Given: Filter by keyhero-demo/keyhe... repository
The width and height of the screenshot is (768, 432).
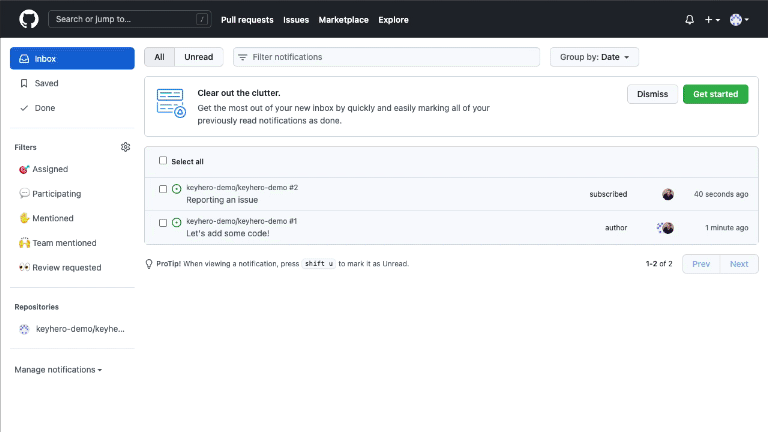Looking at the screenshot, I should 72,329.
